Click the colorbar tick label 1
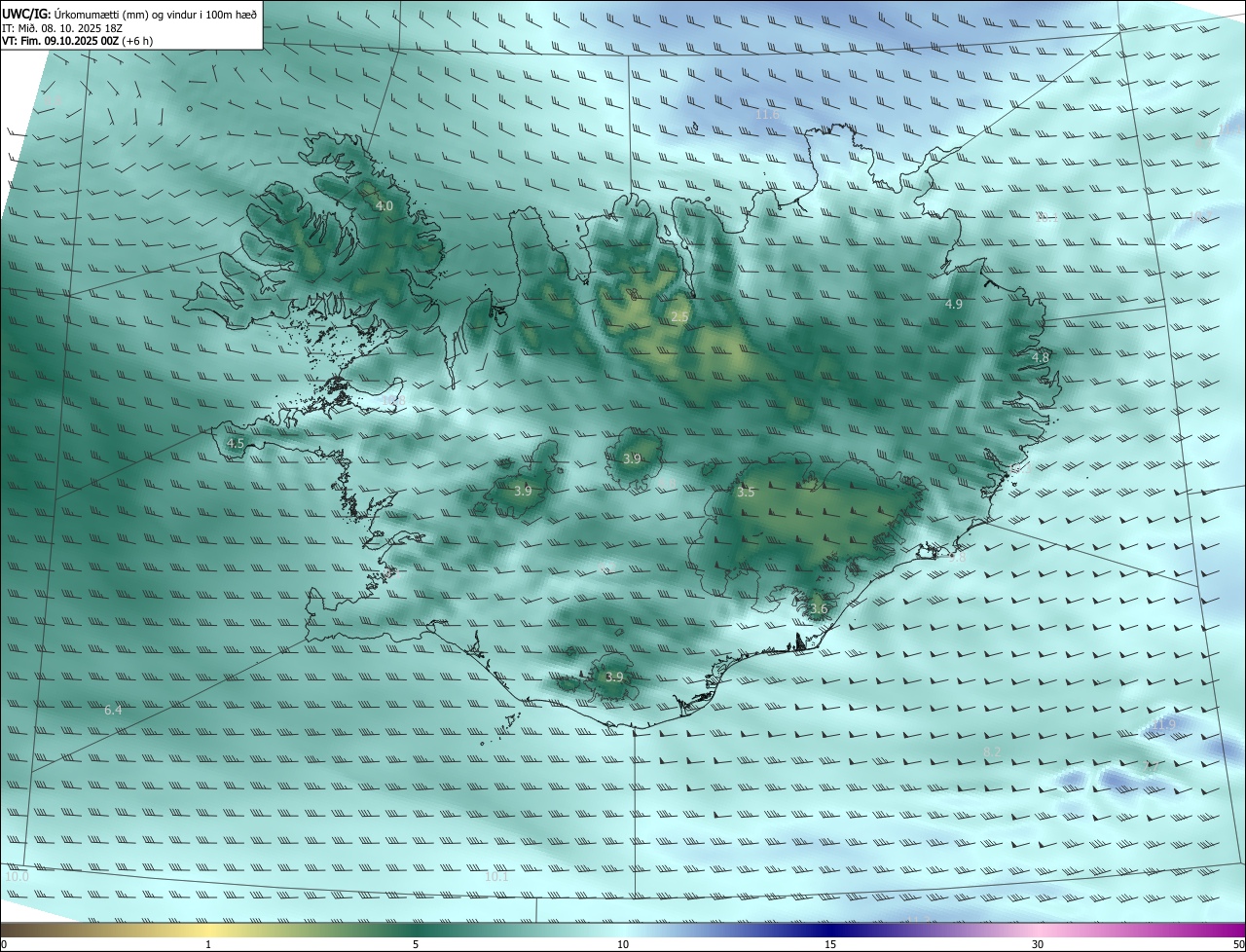The height and width of the screenshot is (952, 1246). [x=208, y=944]
